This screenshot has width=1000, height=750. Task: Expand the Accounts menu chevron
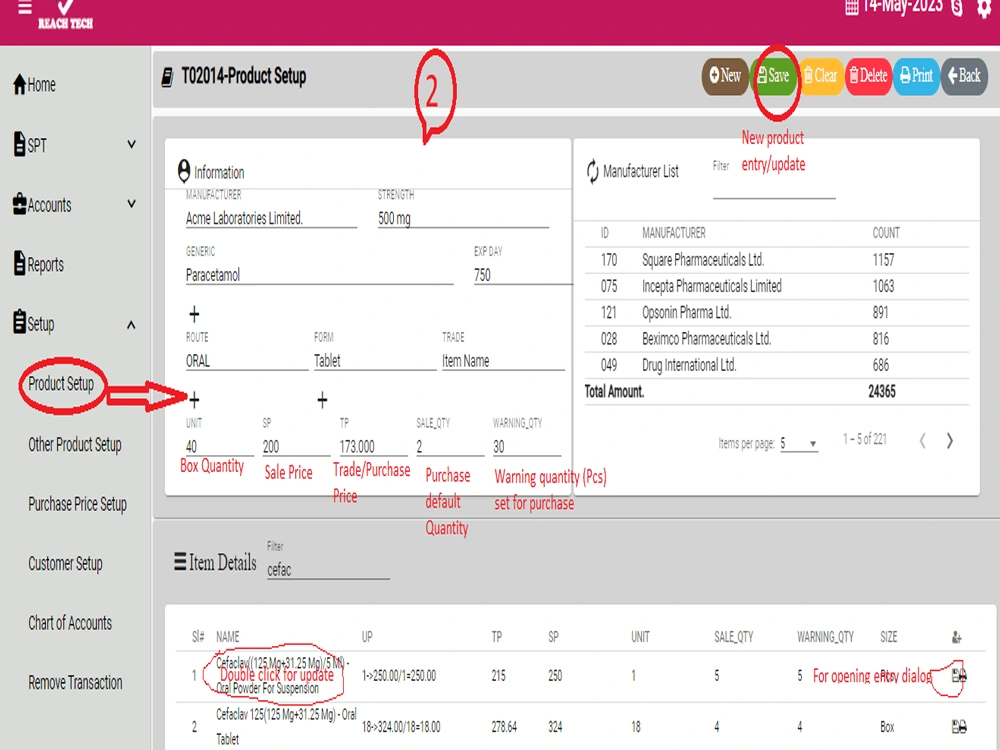[x=131, y=204]
